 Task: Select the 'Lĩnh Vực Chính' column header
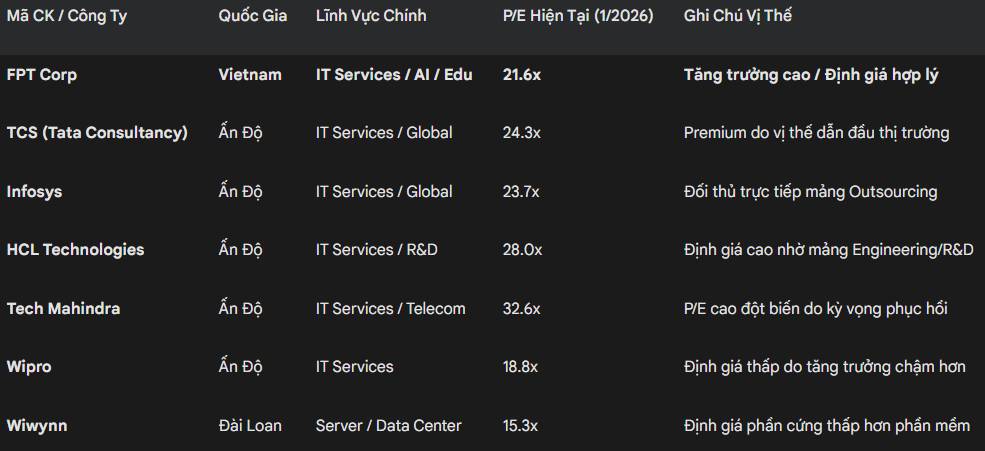(371, 16)
